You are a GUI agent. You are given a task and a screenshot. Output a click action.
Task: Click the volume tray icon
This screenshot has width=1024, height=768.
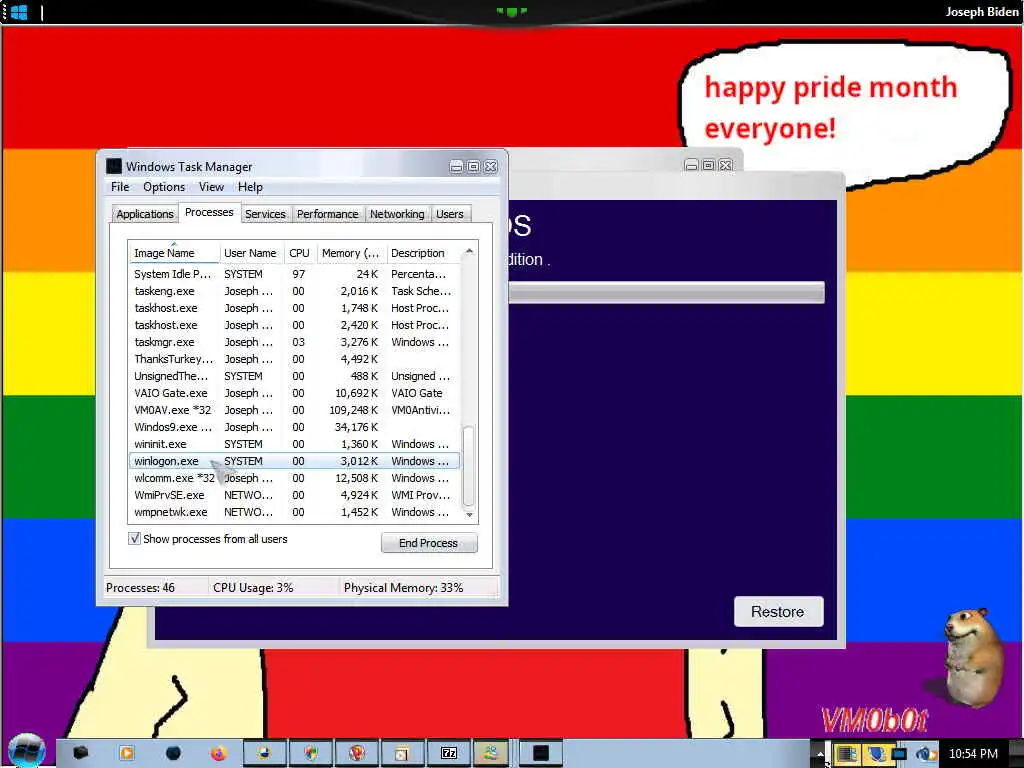tap(925, 754)
